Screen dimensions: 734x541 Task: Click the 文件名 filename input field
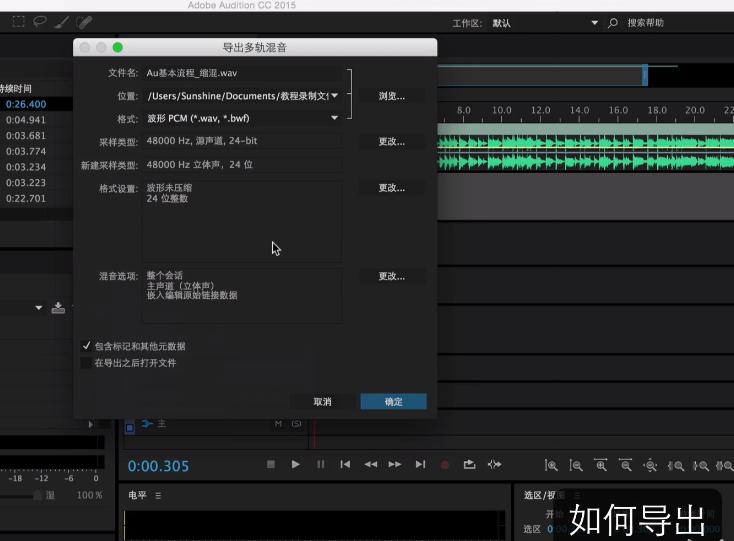point(242,73)
